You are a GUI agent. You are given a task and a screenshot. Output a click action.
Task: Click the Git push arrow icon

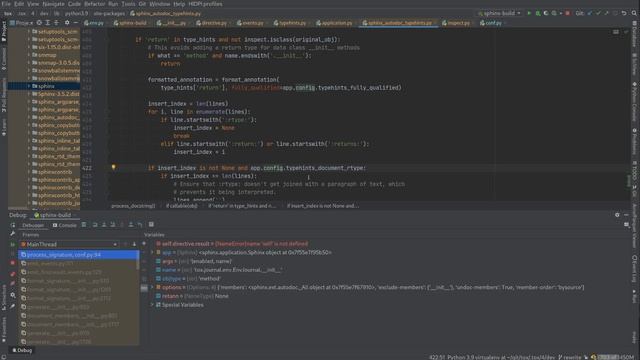(606, 13)
